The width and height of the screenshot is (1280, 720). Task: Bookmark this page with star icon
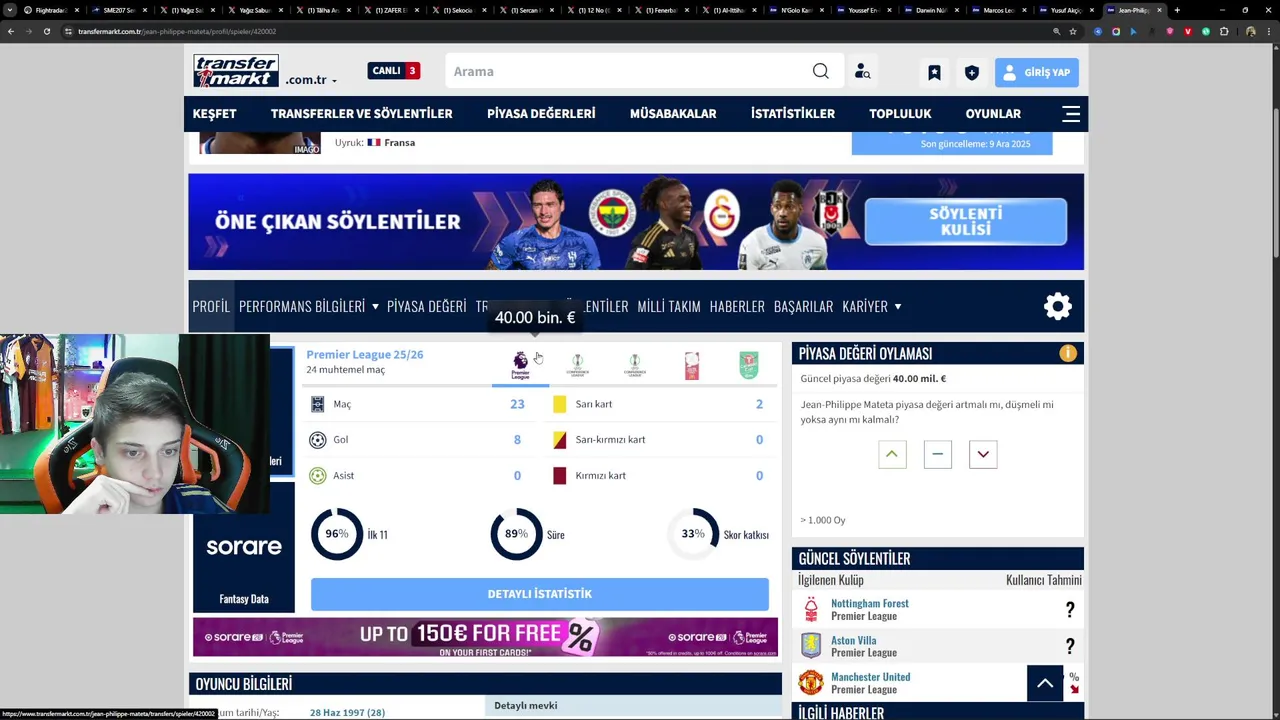(x=1073, y=31)
